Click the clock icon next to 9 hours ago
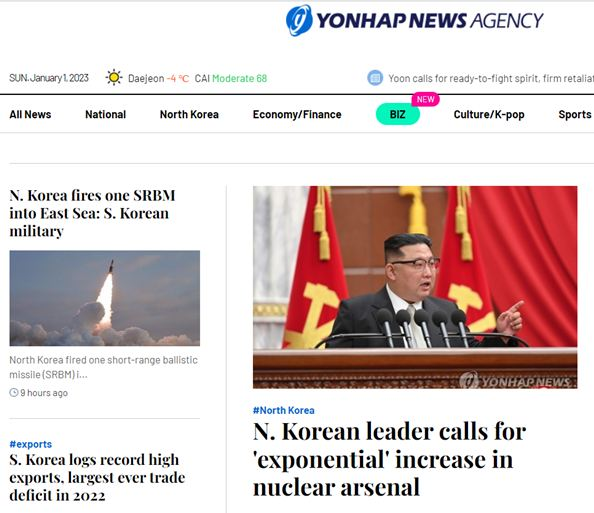594x513 pixels. click(14, 393)
